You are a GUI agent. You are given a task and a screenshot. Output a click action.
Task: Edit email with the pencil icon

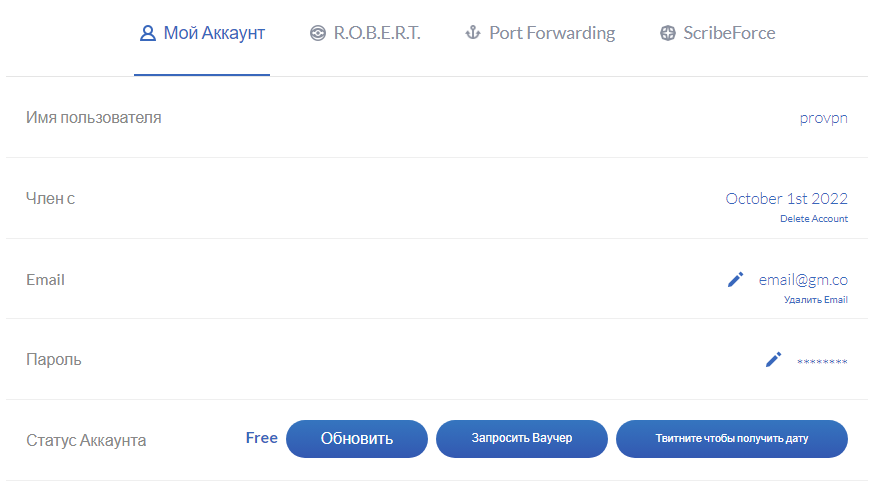pyautogui.click(x=735, y=280)
